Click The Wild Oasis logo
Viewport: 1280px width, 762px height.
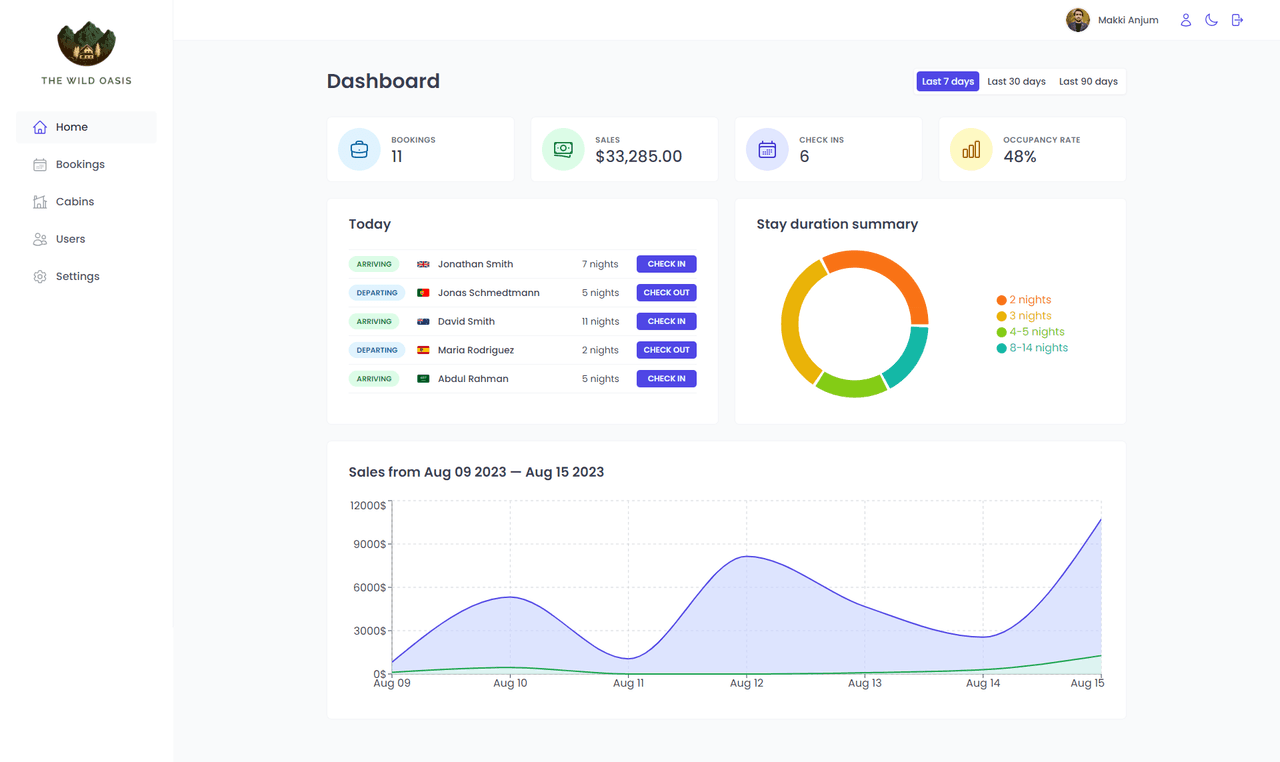click(x=86, y=45)
